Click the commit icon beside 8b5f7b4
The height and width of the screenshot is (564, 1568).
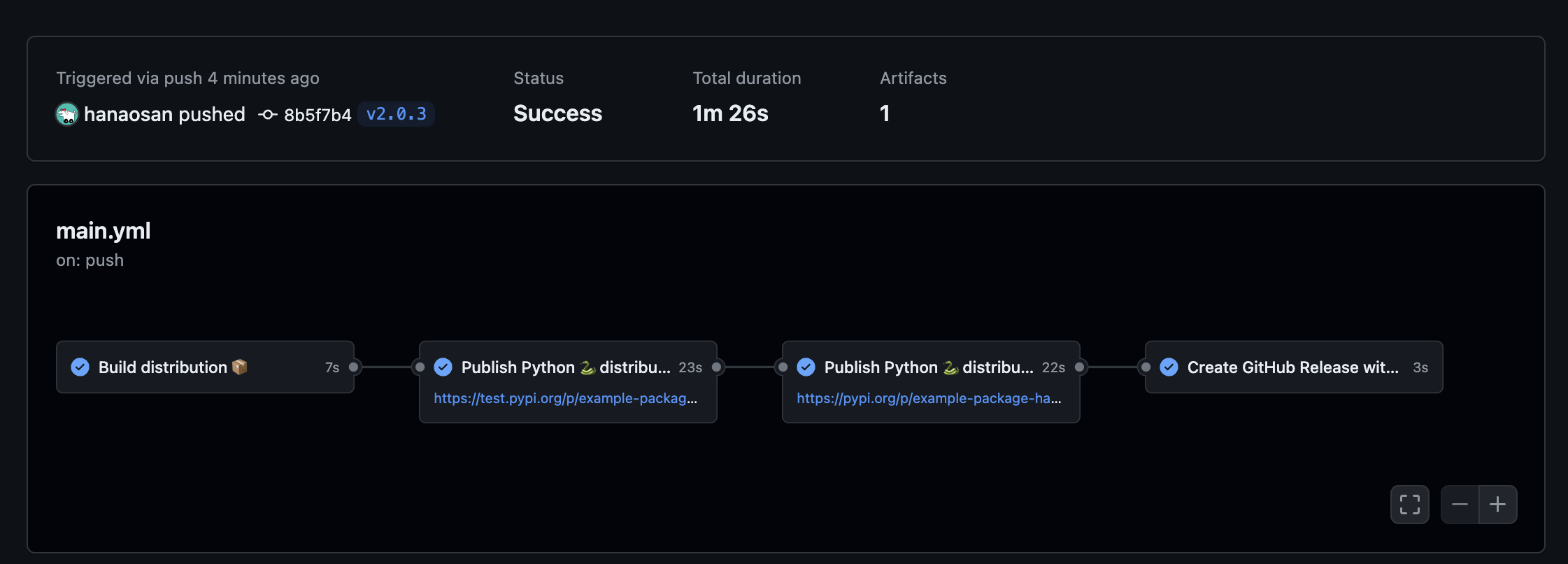point(267,114)
